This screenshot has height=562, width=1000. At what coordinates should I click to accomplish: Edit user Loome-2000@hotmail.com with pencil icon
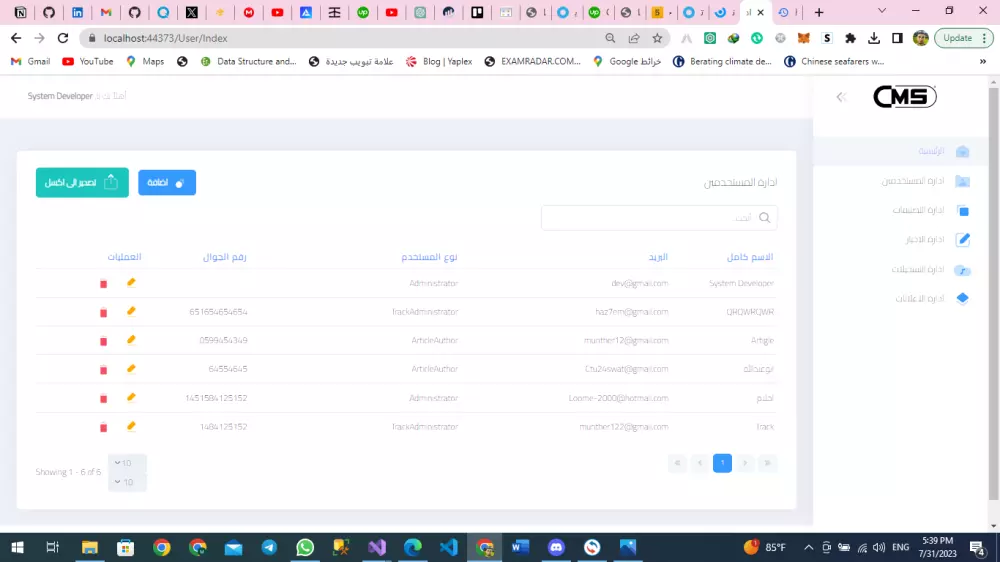131,397
